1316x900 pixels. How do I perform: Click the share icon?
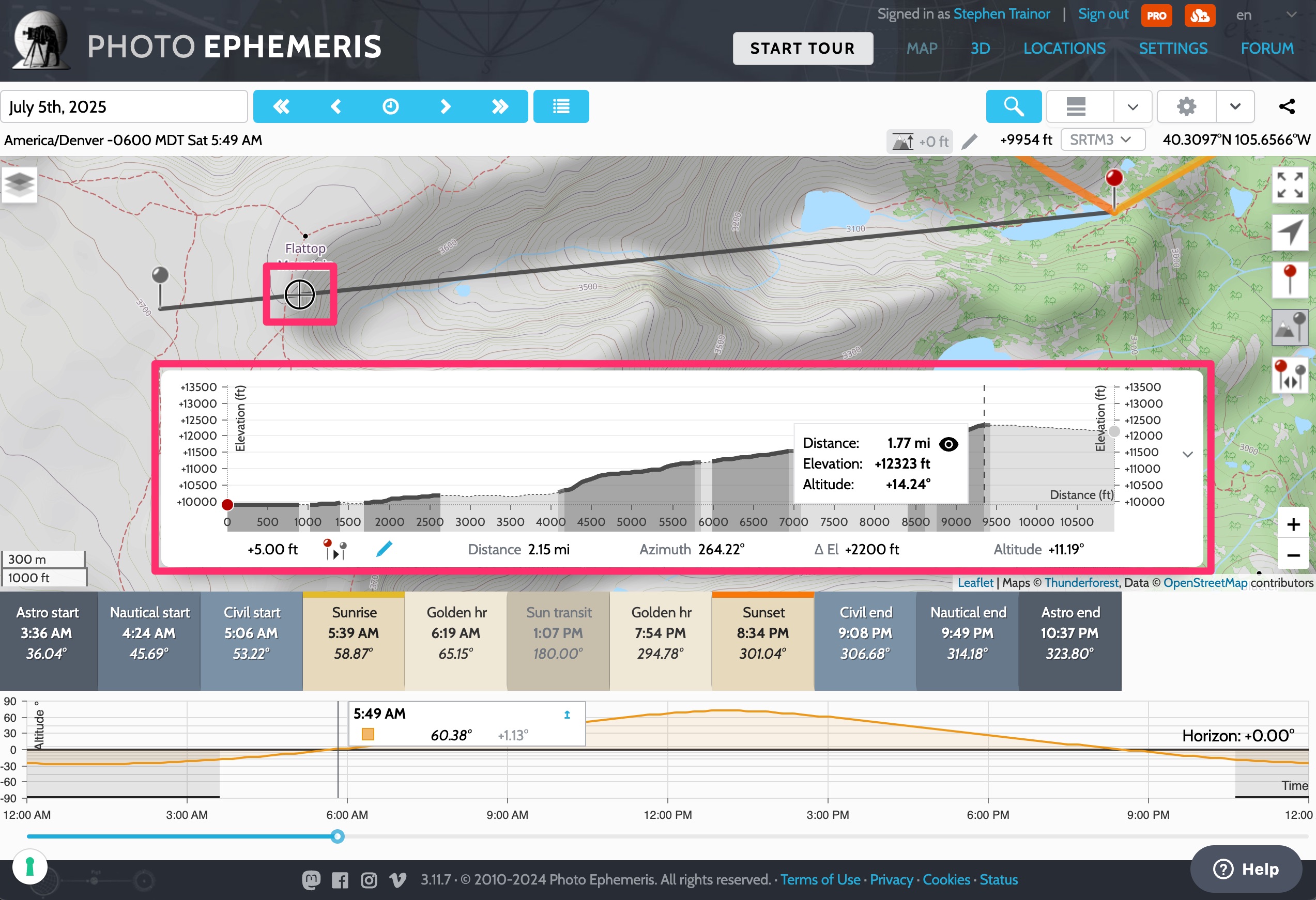(1287, 106)
